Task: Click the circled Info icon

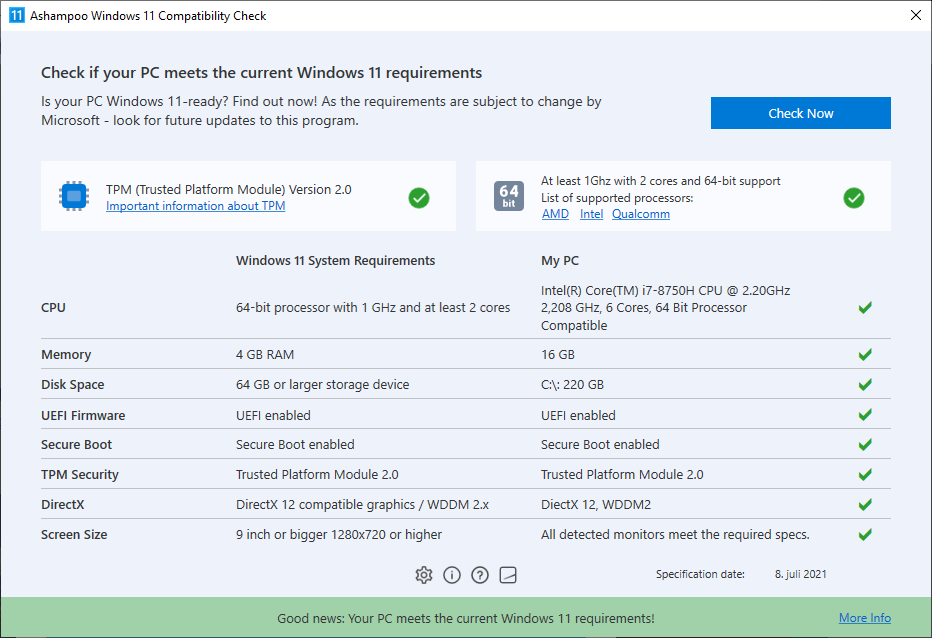Action: click(x=451, y=575)
